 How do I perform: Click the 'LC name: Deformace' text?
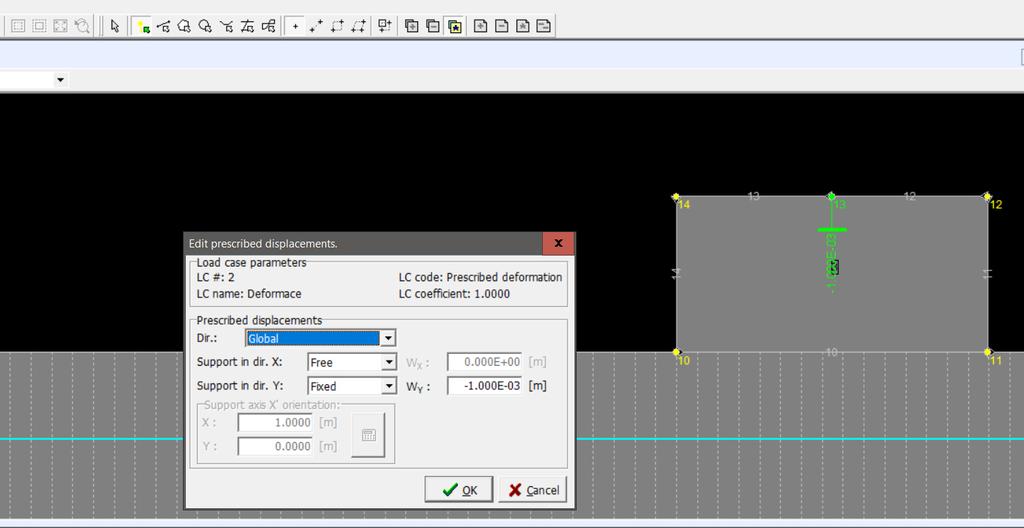click(249, 294)
